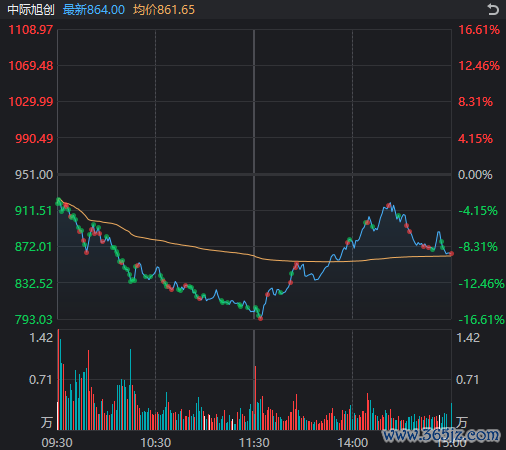Click the 14:00 time axis label

[x=353, y=443]
